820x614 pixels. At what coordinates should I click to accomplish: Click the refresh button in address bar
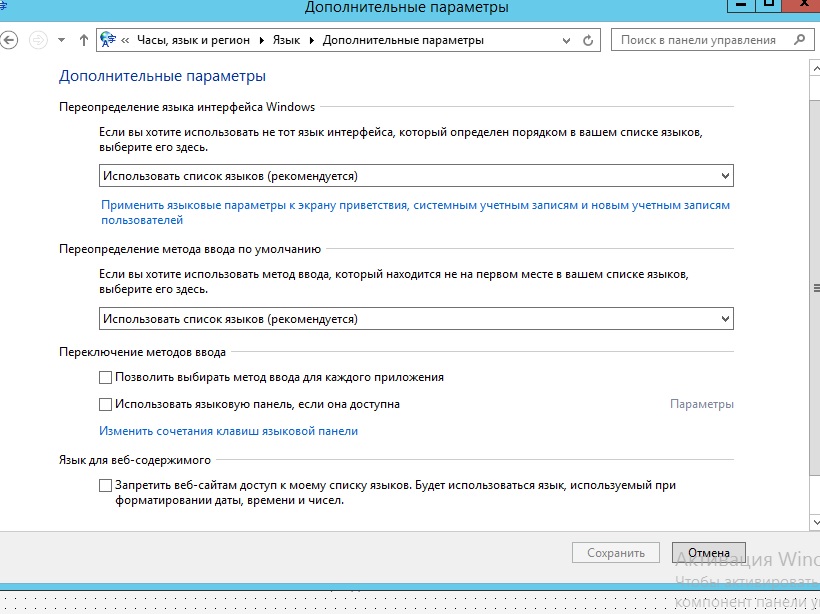click(588, 41)
